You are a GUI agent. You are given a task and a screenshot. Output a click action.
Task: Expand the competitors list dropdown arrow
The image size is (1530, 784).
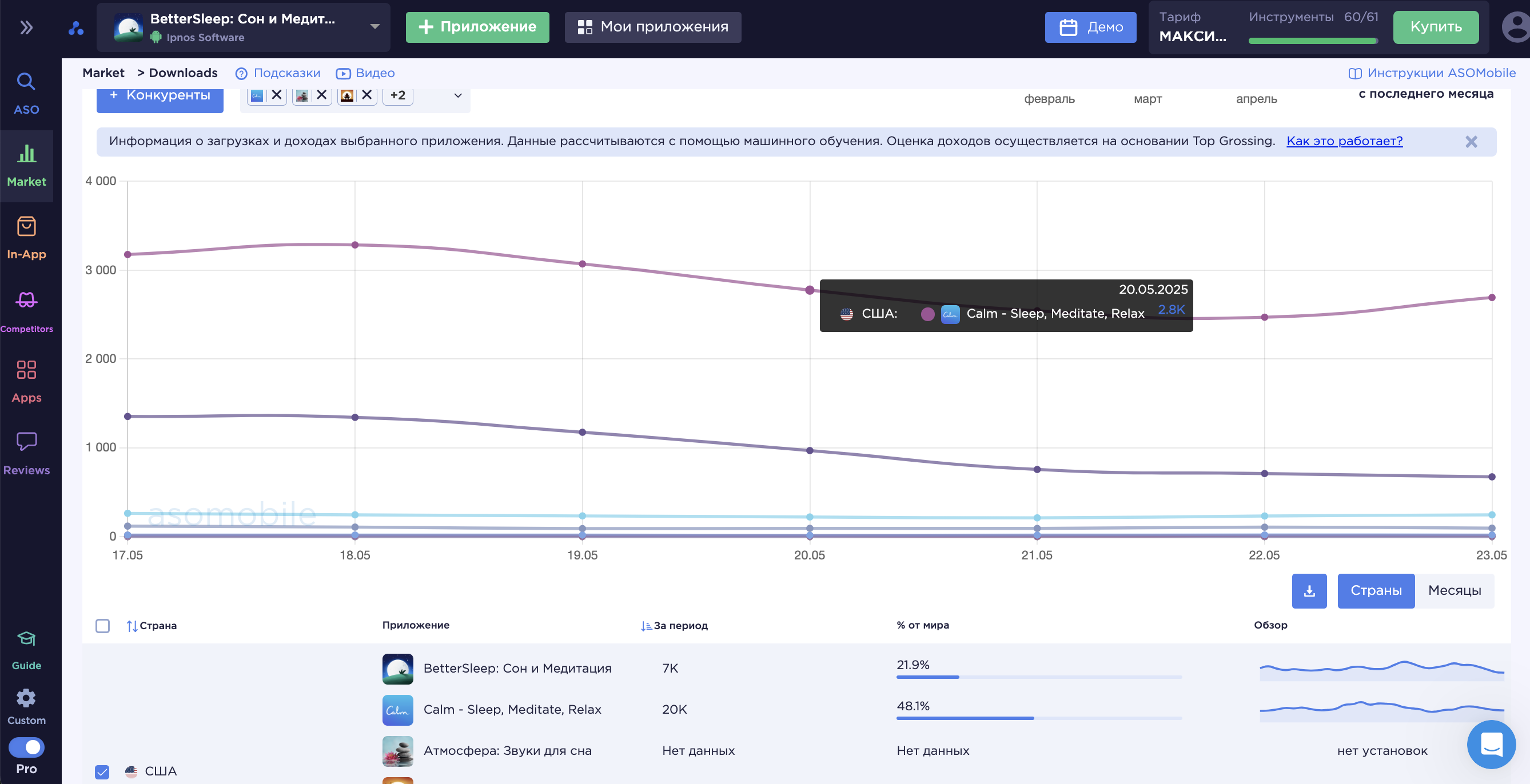[457, 95]
